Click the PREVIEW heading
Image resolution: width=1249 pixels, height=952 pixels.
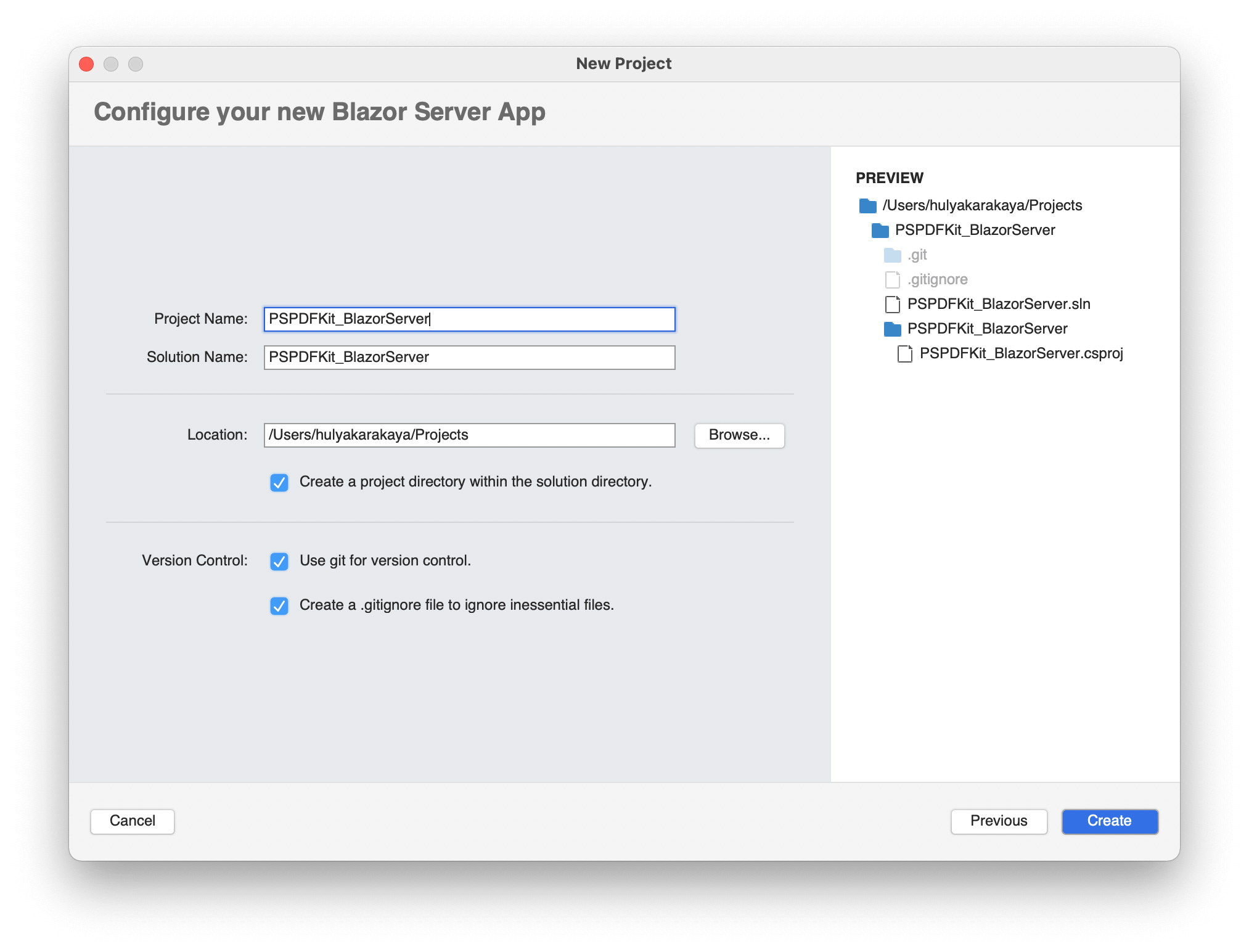(x=890, y=178)
